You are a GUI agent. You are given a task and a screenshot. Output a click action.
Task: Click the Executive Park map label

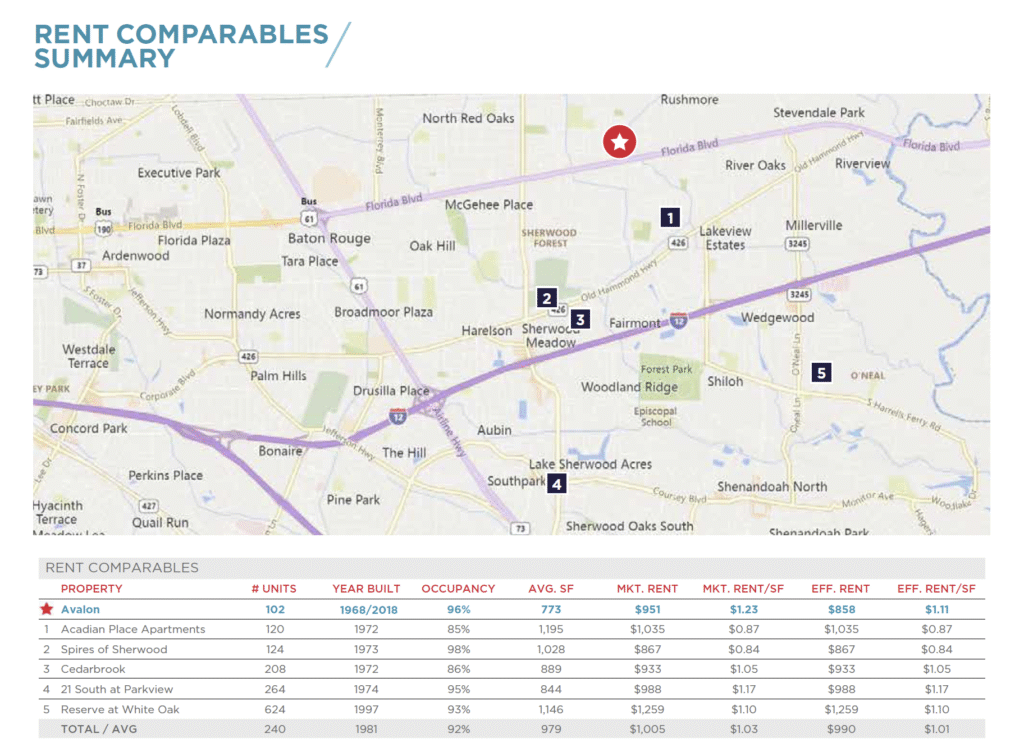coord(178,173)
